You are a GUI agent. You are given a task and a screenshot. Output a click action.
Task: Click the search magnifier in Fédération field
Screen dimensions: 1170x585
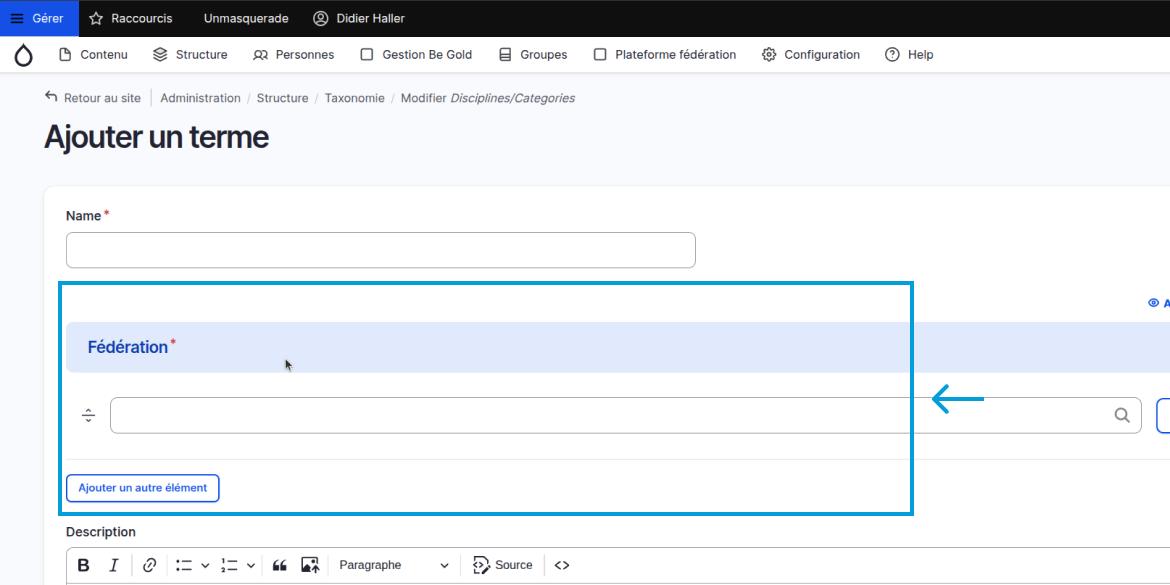[x=1122, y=416]
